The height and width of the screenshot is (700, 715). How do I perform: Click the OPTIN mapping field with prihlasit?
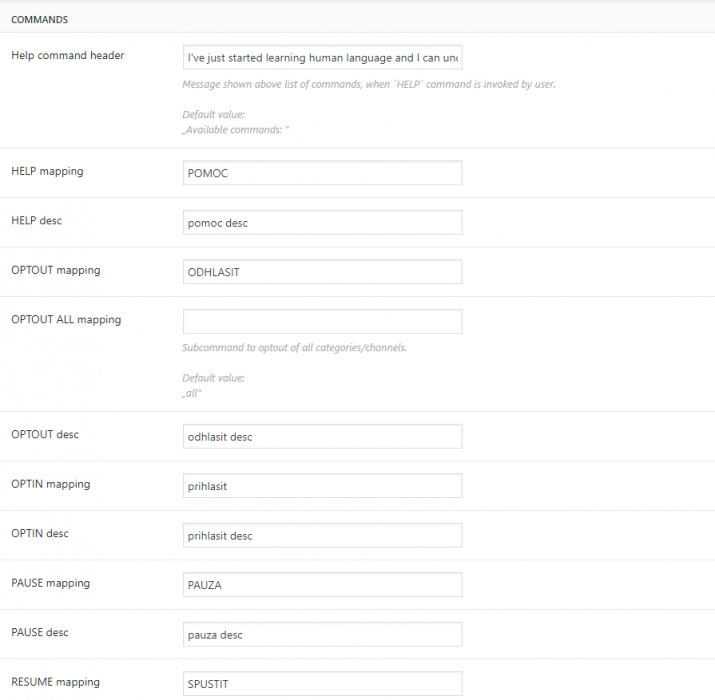[322, 486]
